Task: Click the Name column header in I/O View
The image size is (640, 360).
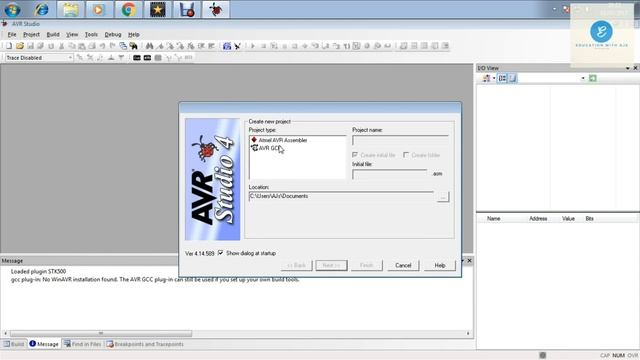Action: coord(493,219)
